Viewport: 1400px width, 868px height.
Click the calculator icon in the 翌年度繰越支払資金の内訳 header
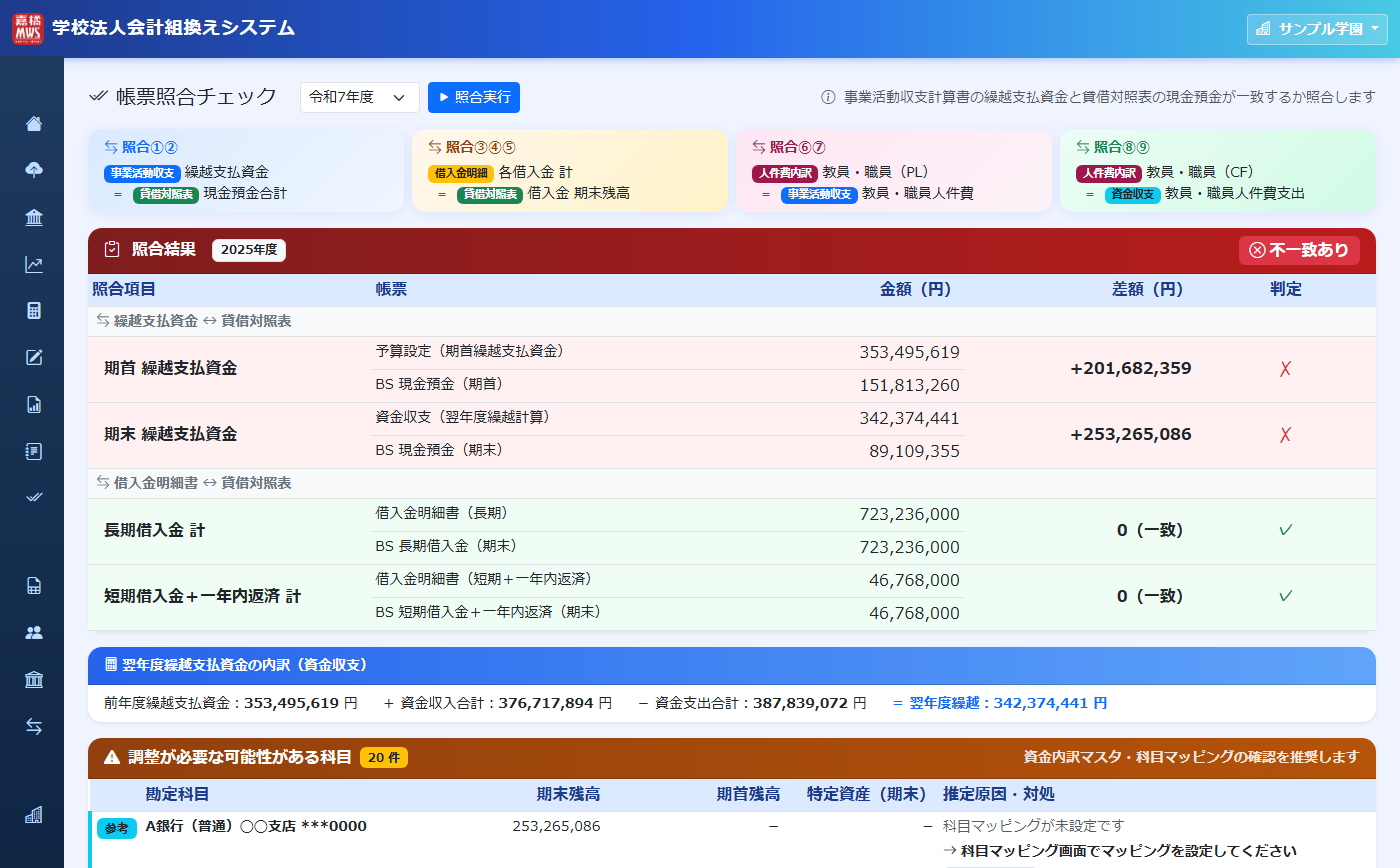(111, 665)
